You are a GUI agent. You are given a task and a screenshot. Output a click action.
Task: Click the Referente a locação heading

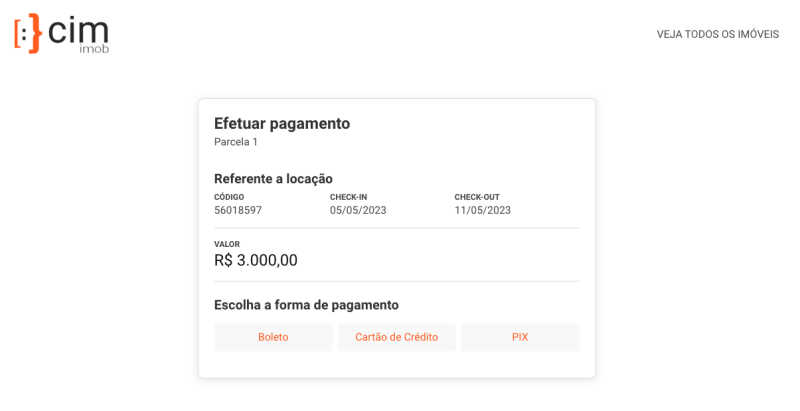(273, 179)
